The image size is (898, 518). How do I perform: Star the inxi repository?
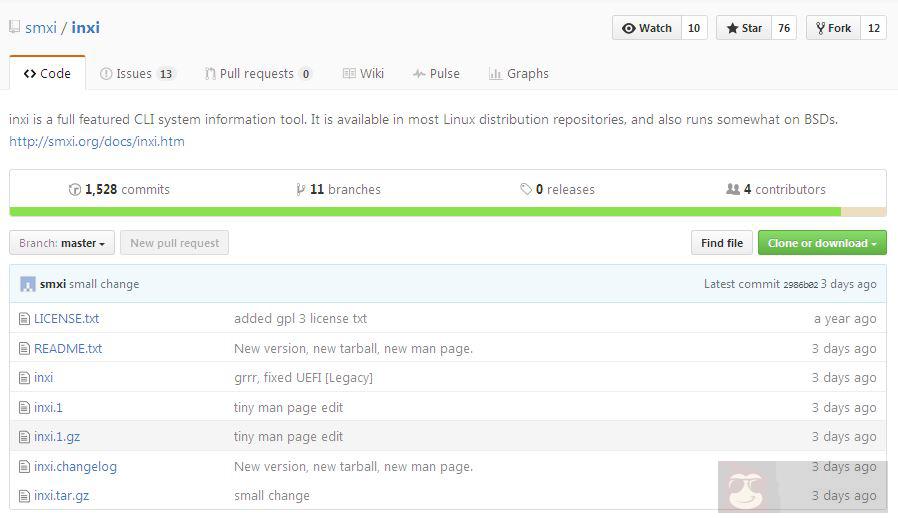pos(744,28)
